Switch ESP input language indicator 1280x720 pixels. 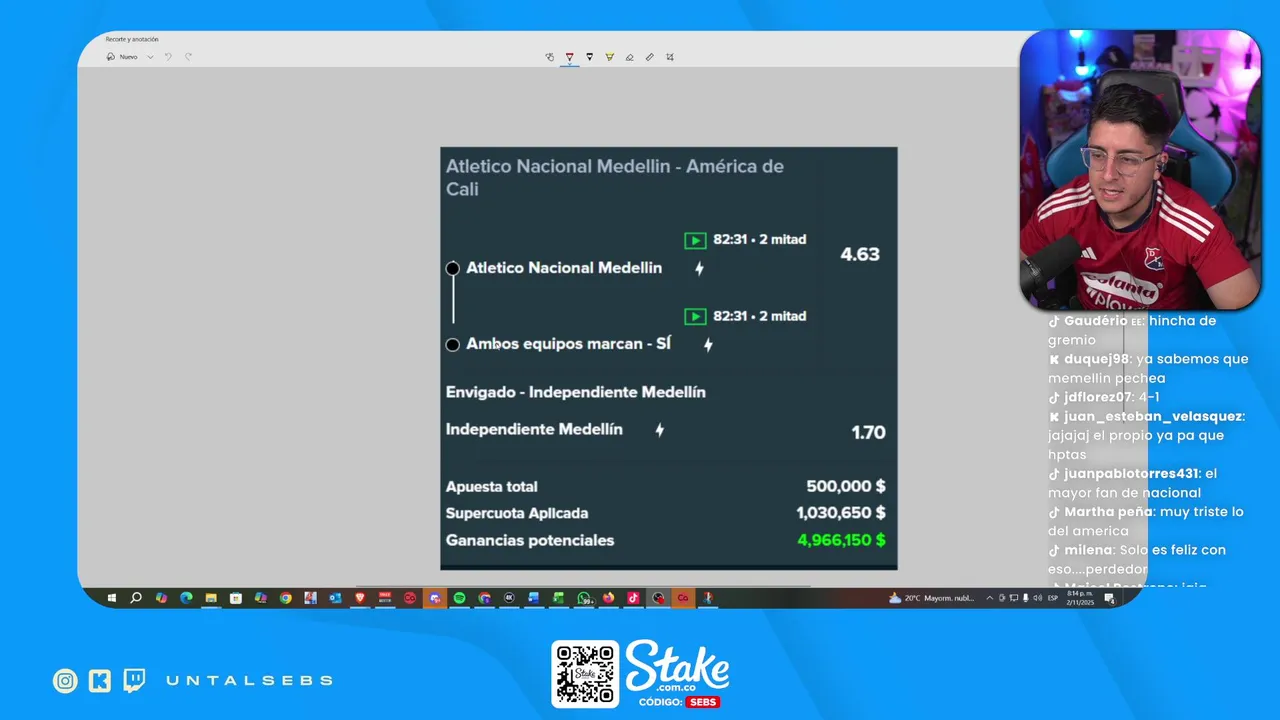tap(1053, 598)
